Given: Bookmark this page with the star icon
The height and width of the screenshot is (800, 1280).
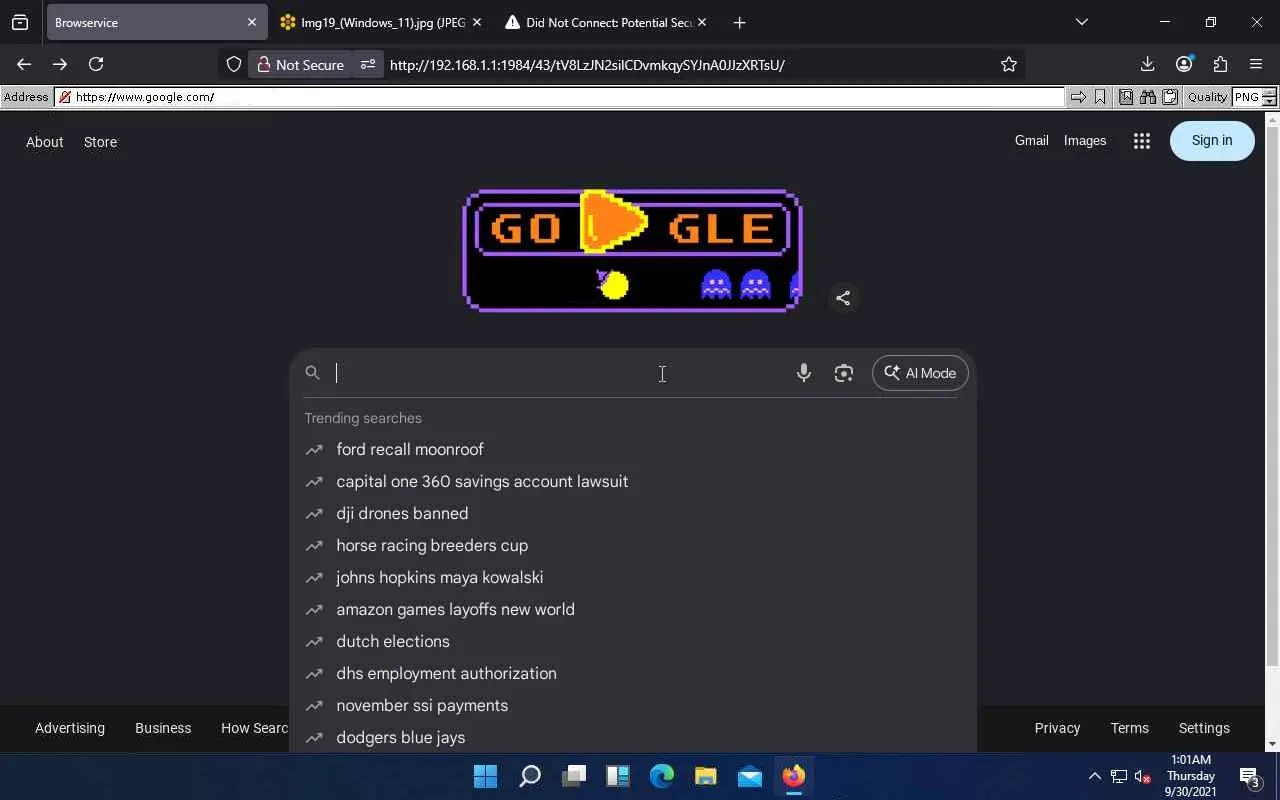Looking at the screenshot, I should tap(1009, 64).
